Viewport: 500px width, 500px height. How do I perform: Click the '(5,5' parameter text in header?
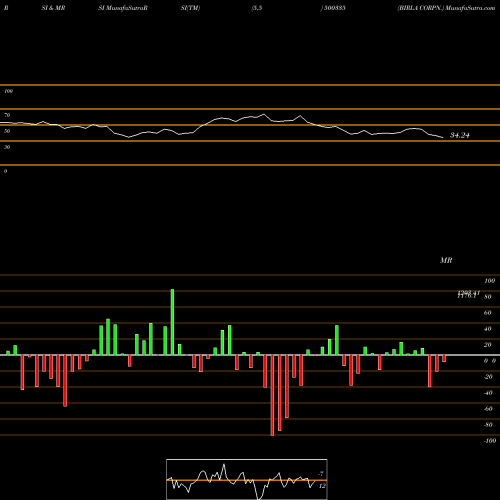click(257, 8)
